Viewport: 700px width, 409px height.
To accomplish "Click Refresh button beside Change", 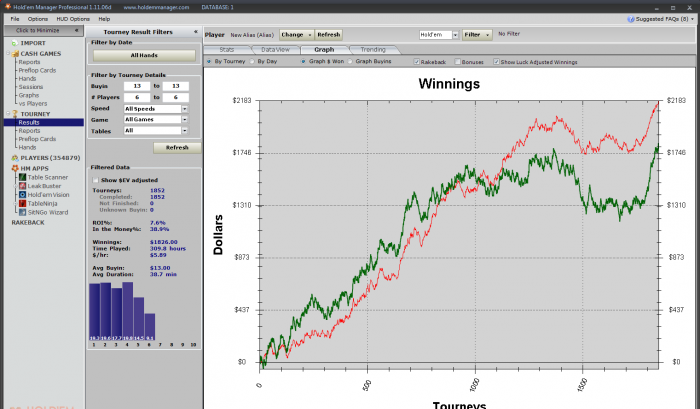I will [x=329, y=35].
